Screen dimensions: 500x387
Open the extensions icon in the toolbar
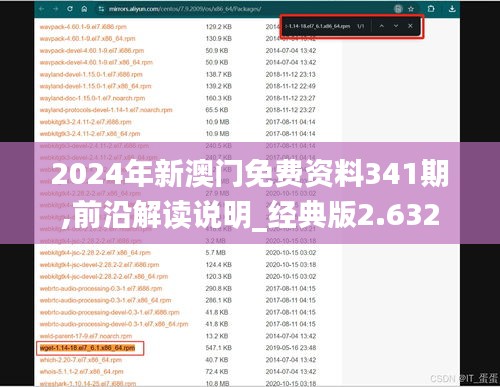point(431,9)
